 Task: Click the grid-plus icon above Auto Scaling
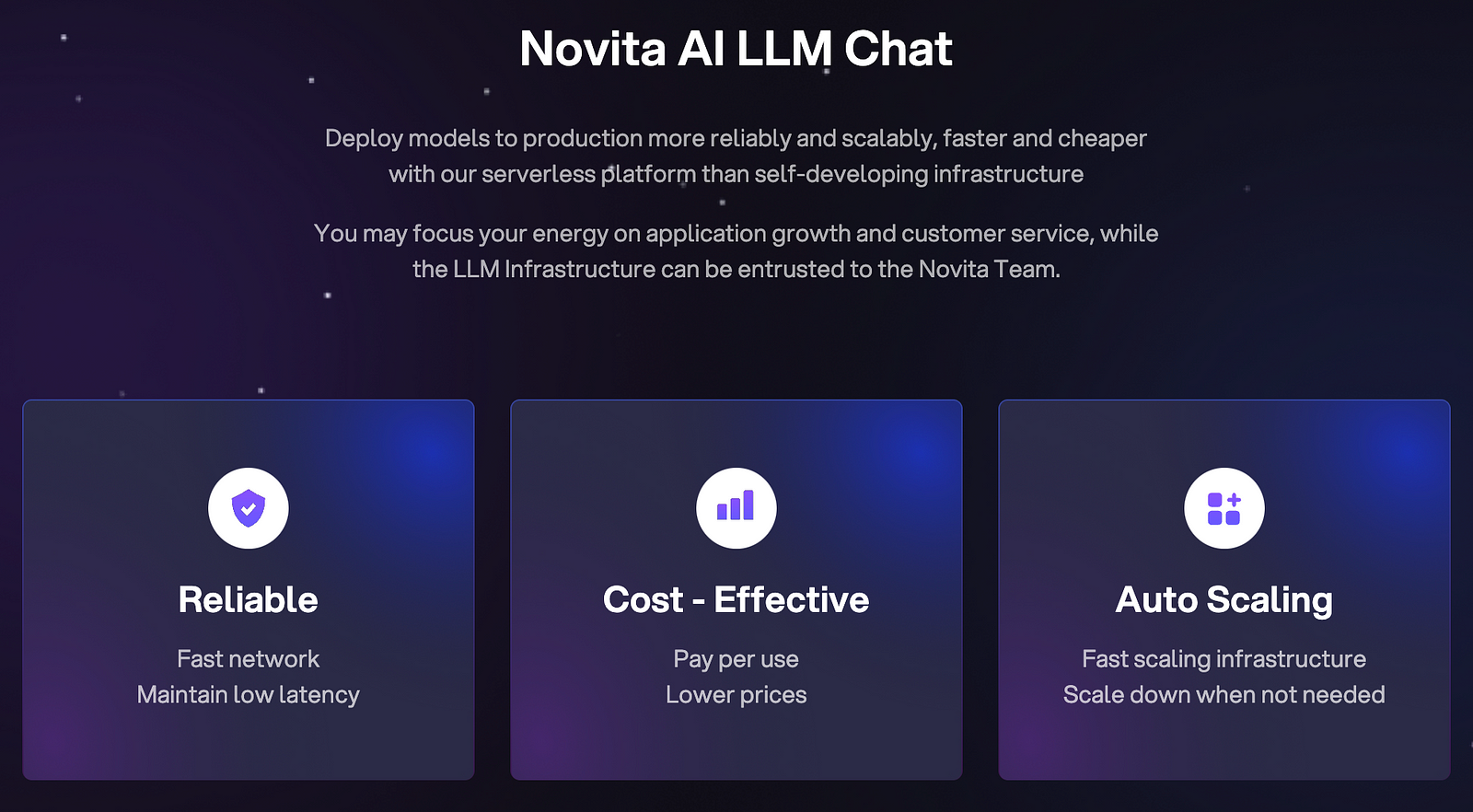coord(1224,508)
